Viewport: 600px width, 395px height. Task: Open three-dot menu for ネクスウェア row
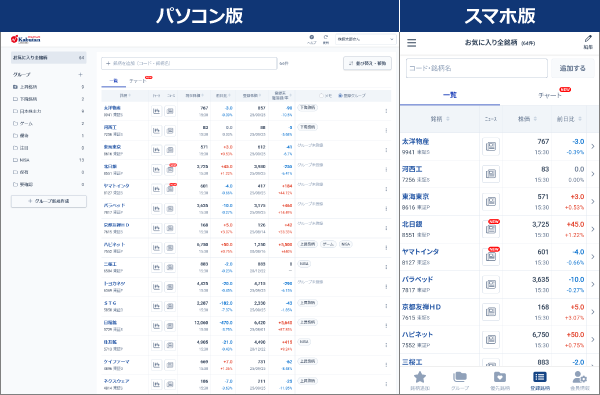pyautogui.click(x=386, y=384)
